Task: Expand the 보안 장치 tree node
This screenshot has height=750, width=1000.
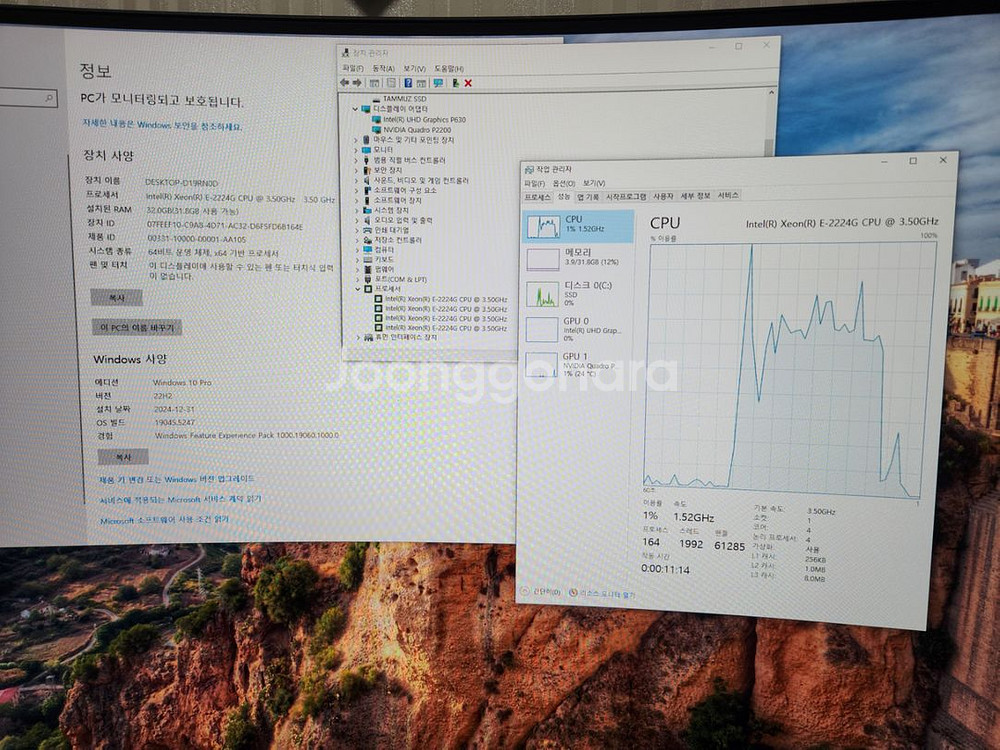Action: click(x=356, y=170)
